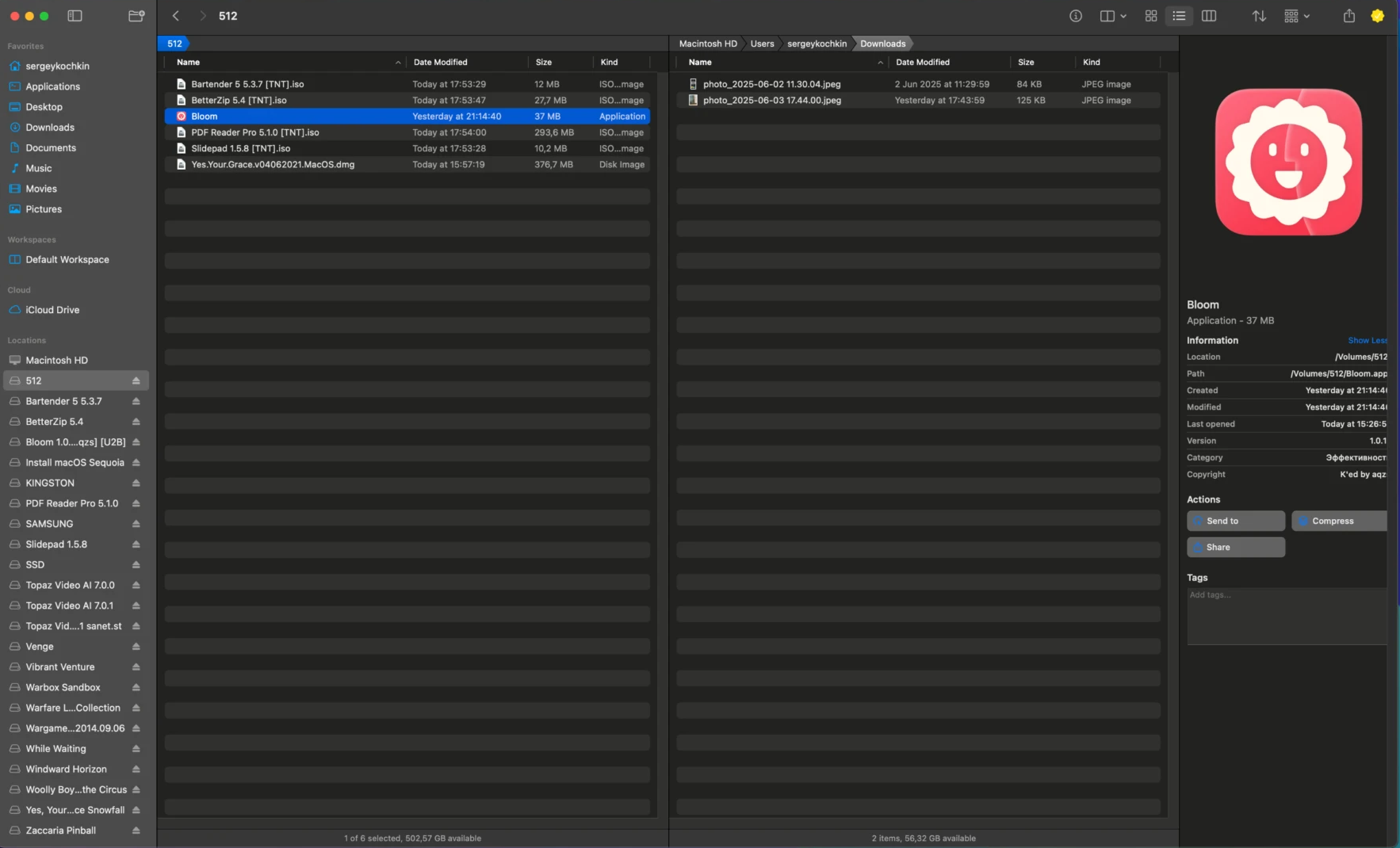This screenshot has height=848, width=1400.
Task: Click Macintosh HD in the path bar
Action: pos(708,44)
